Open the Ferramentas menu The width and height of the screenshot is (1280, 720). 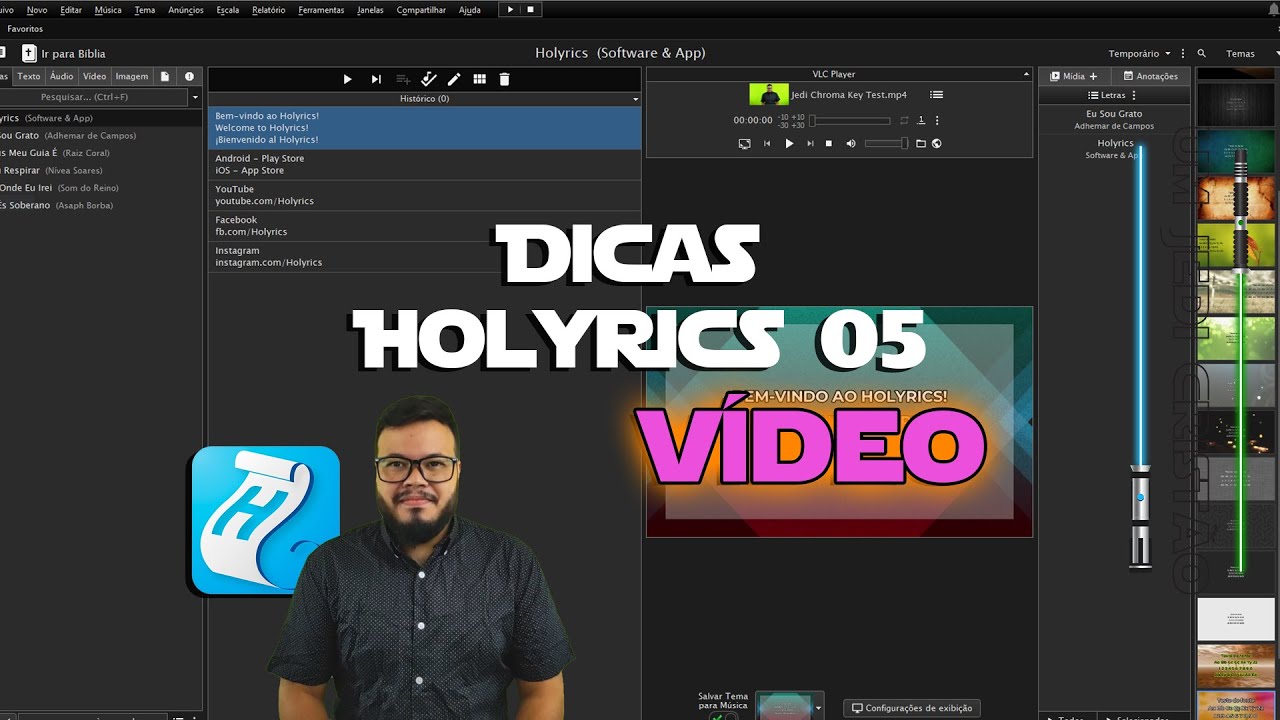321,10
